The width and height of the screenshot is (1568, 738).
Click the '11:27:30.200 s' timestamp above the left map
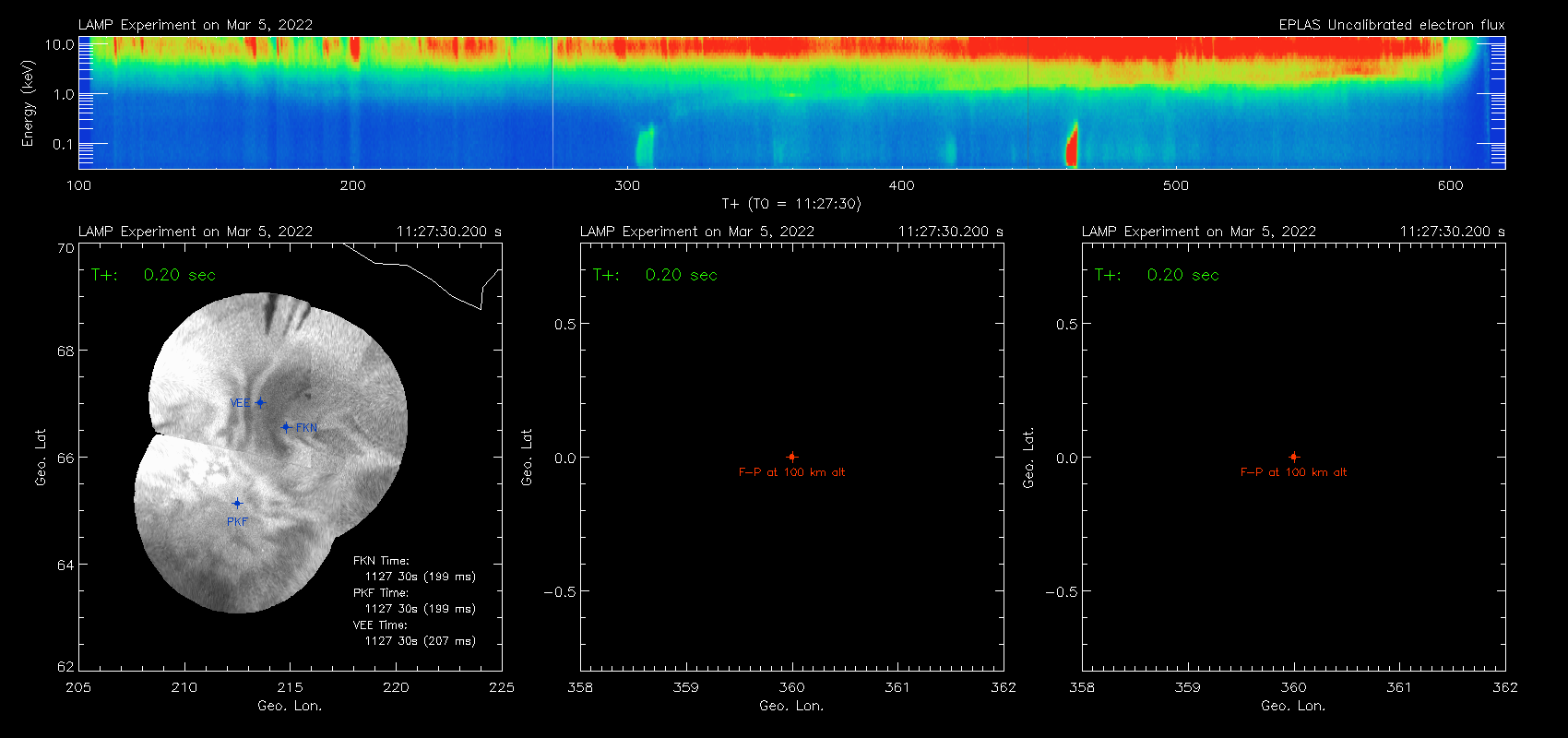click(x=449, y=232)
